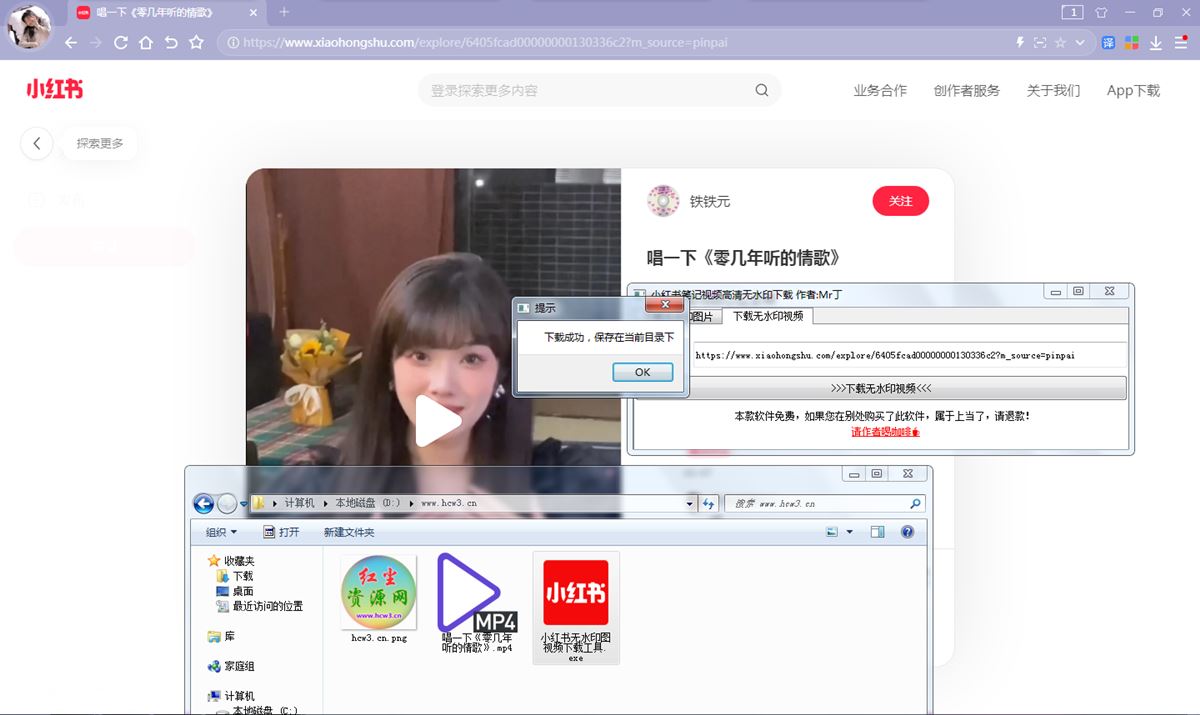This screenshot has width=1200, height=715.
Task: Open a new browser tab
Action: point(284,12)
